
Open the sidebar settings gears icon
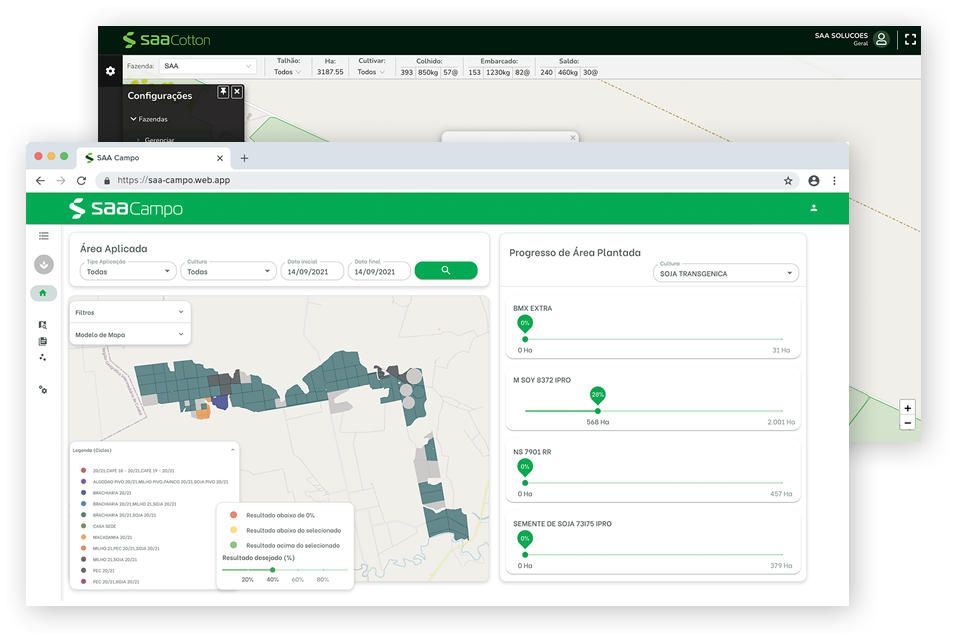click(43, 390)
